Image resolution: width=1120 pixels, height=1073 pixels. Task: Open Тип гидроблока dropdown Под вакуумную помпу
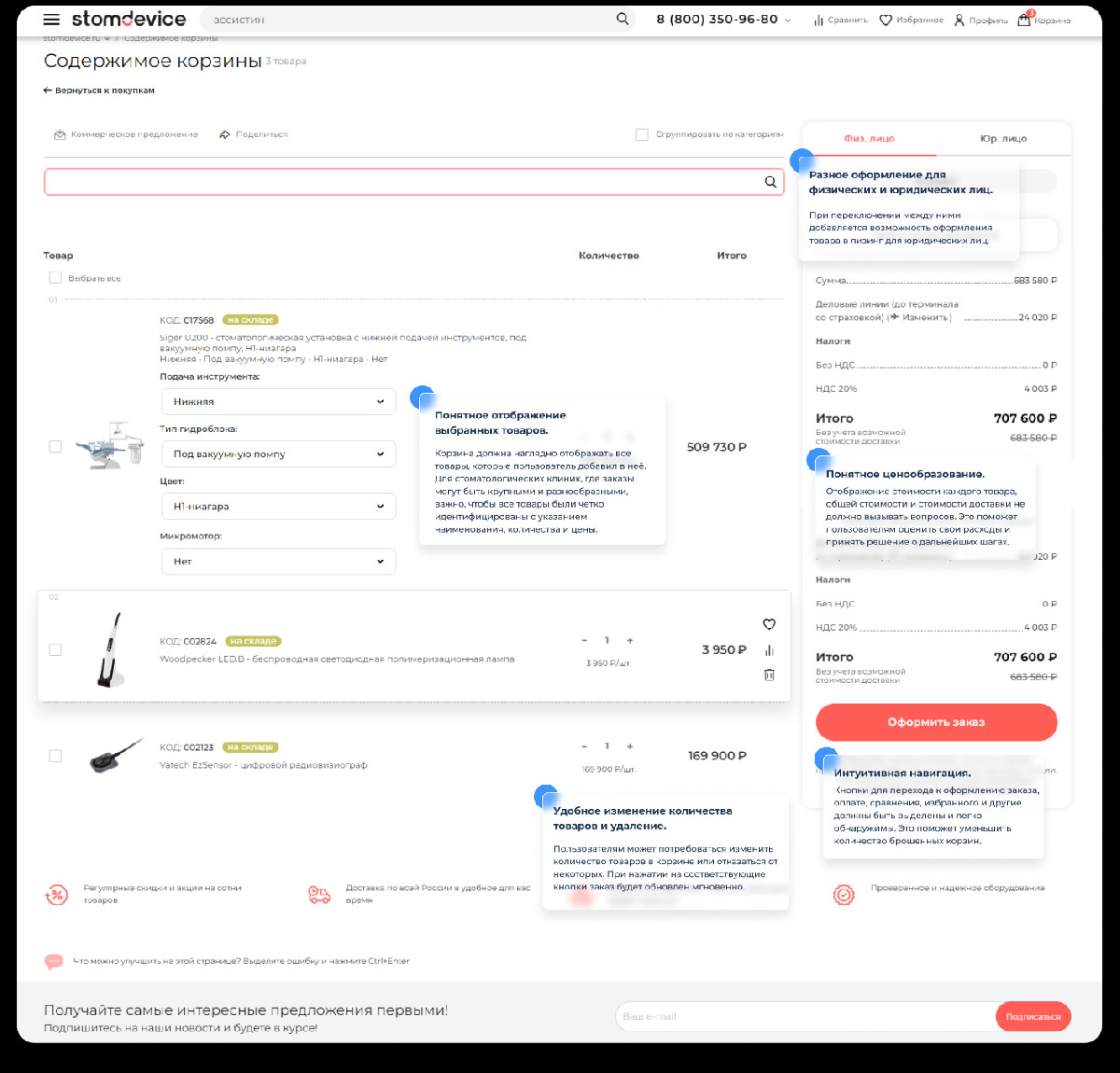tap(278, 453)
